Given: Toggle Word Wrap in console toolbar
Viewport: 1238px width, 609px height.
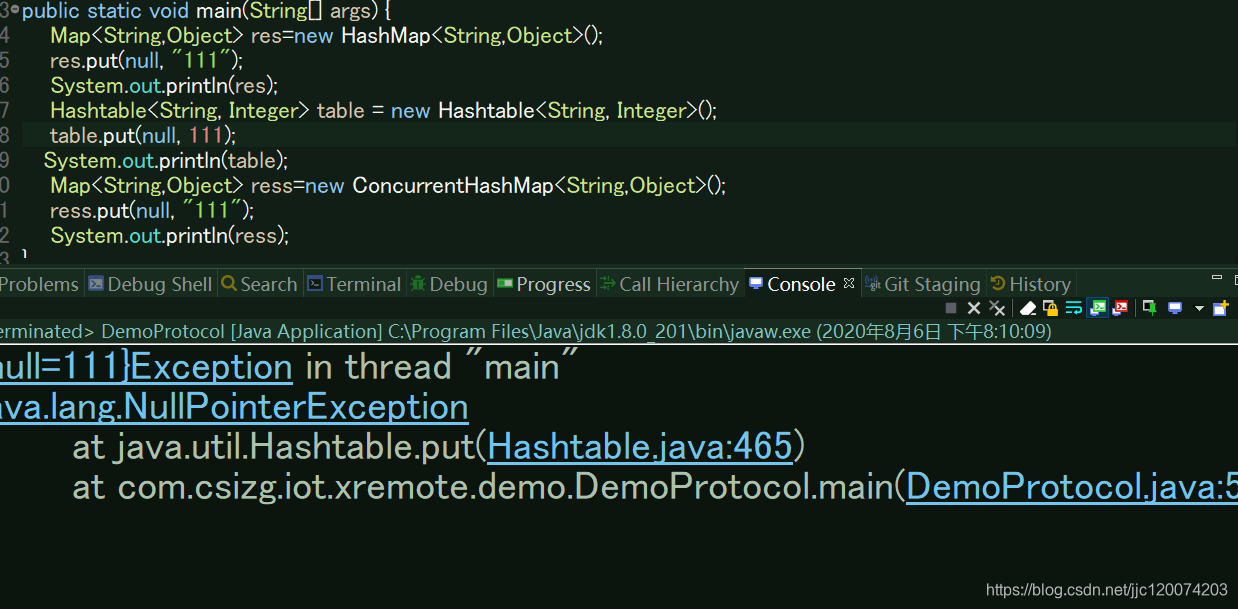Looking at the screenshot, I should [x=1074, y=308].
